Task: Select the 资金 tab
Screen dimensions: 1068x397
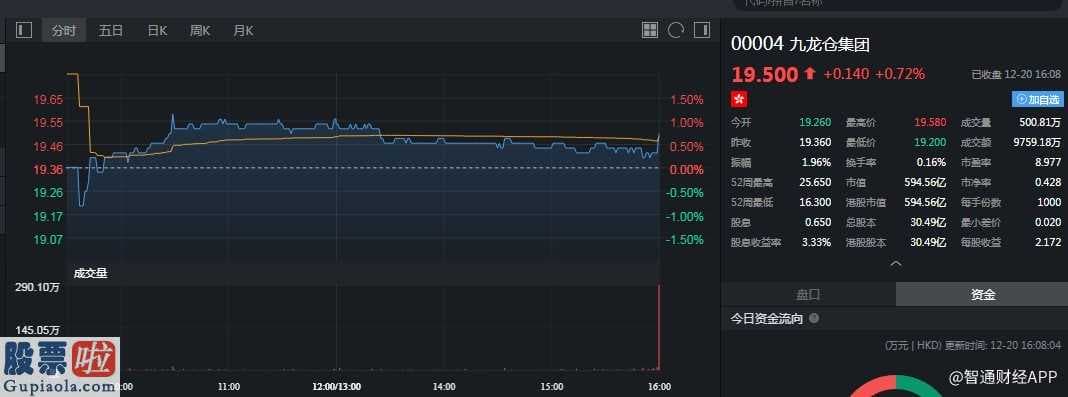Action: pos(981,294)
